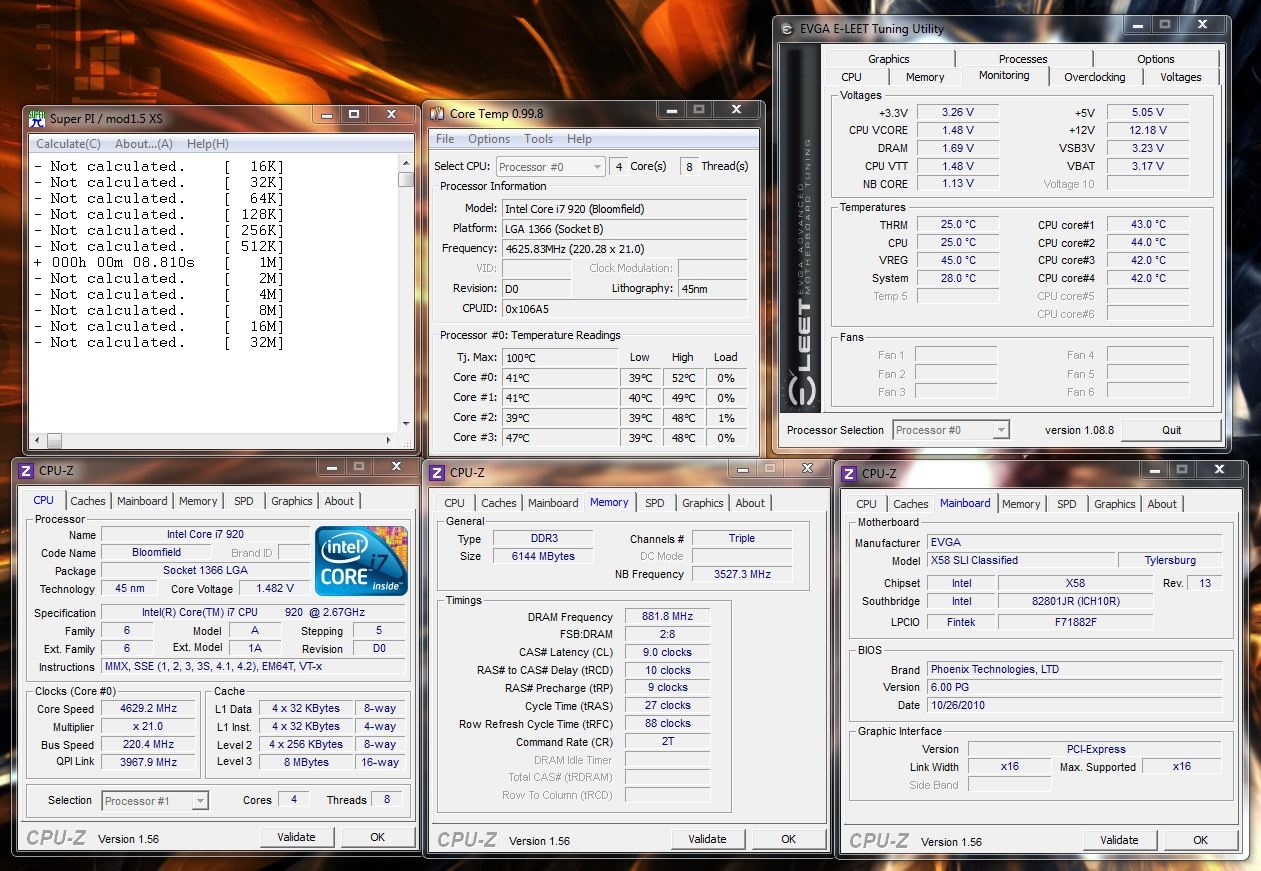Image resolution: width=1261 pixels, height=871 pixels.
Task: Click the Core Voltage value "1.482 V"
Action: (x=274, y=589)
